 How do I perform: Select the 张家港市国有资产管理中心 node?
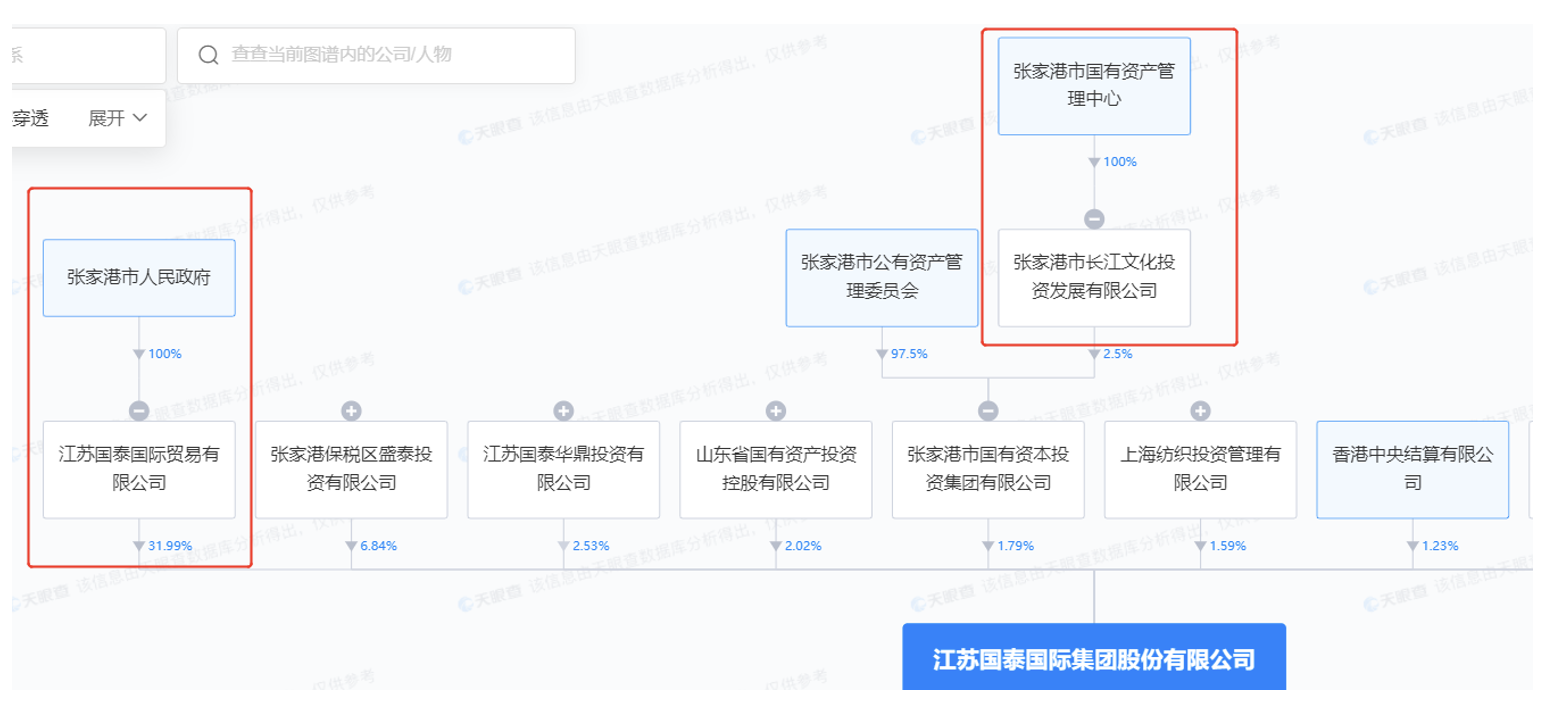pyautogui.click(x=1094, y=86)
